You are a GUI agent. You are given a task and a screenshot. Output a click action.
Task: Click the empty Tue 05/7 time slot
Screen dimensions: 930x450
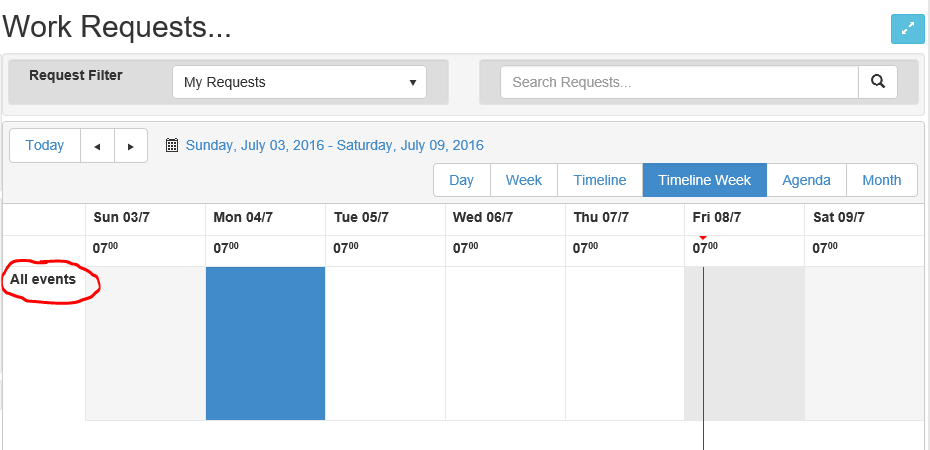point(386,343)
